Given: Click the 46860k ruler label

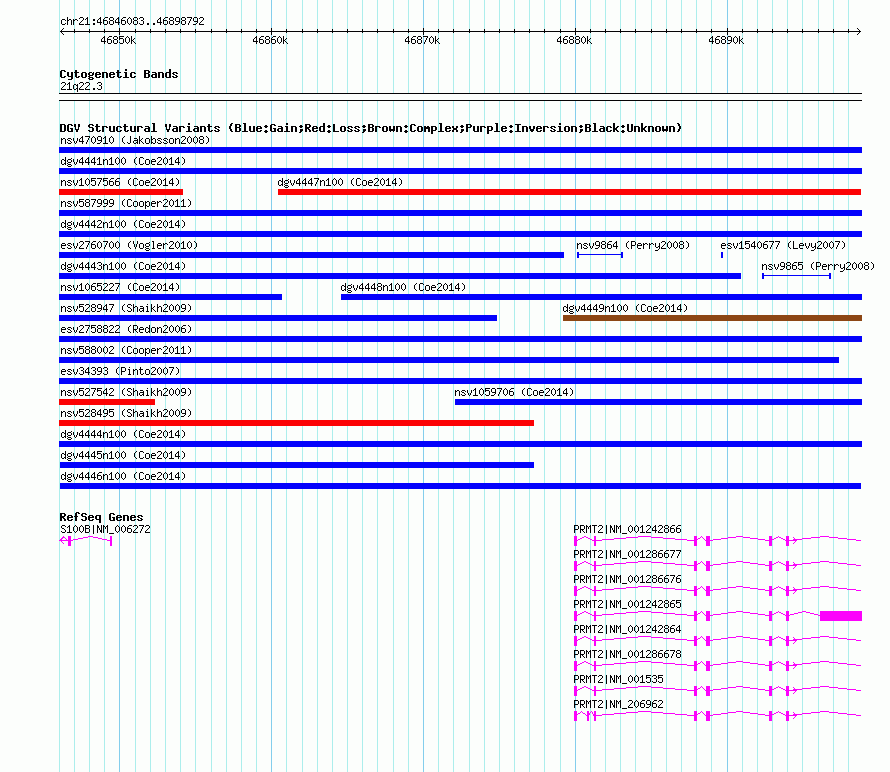Looking at the screenshot, I should (x=270, y=40).
